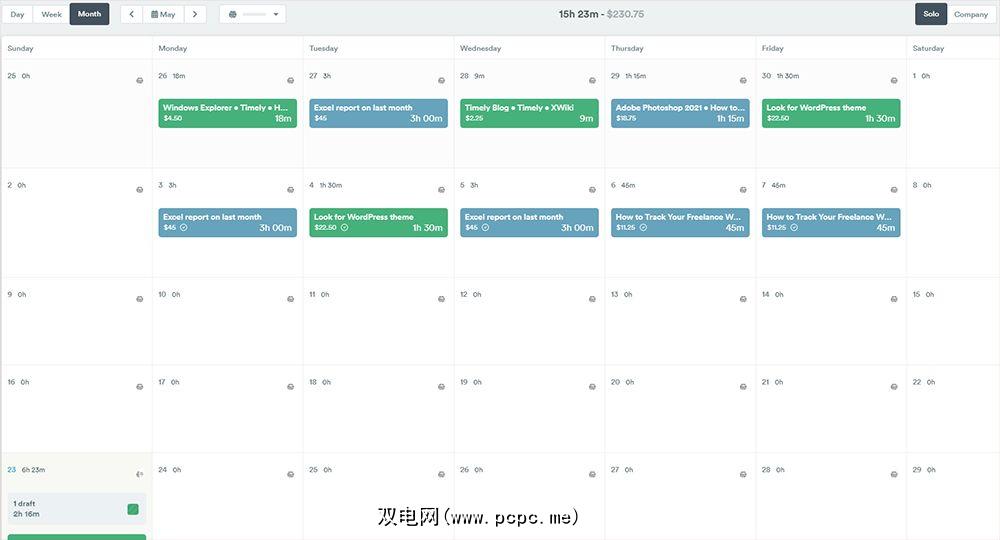
Task: Switch to Day view tab
Action: (x=18, y=14)
